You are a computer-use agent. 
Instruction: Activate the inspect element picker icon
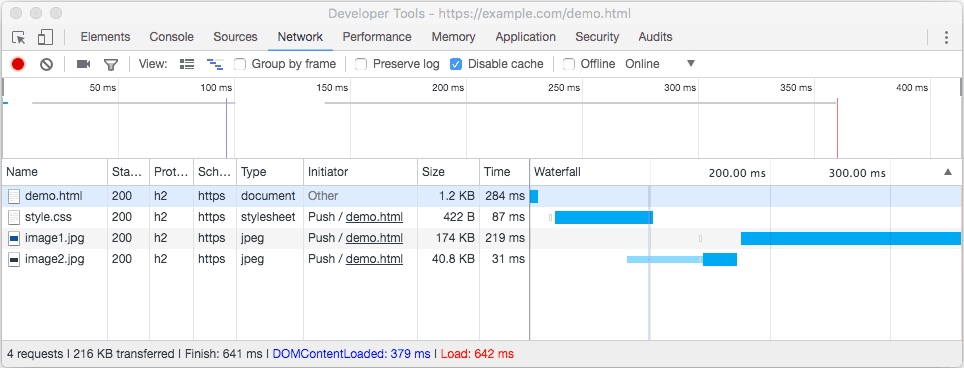point(18,37)
